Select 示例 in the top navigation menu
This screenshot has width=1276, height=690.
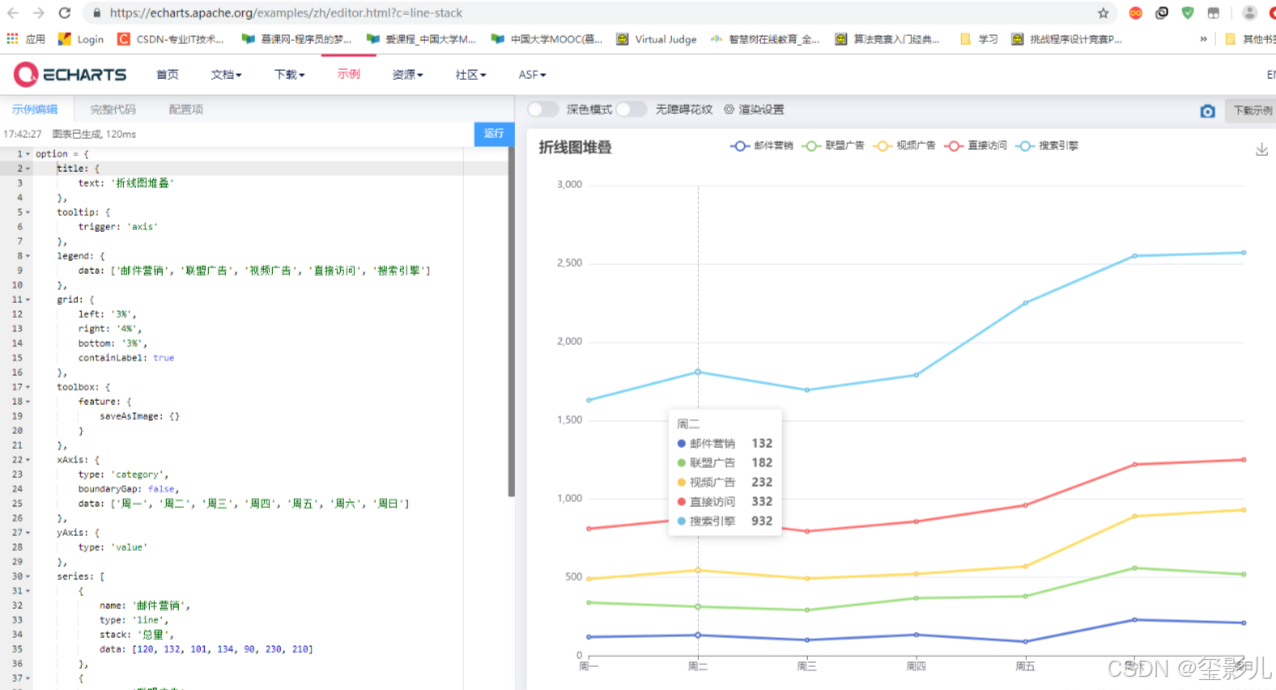[348, 74]
